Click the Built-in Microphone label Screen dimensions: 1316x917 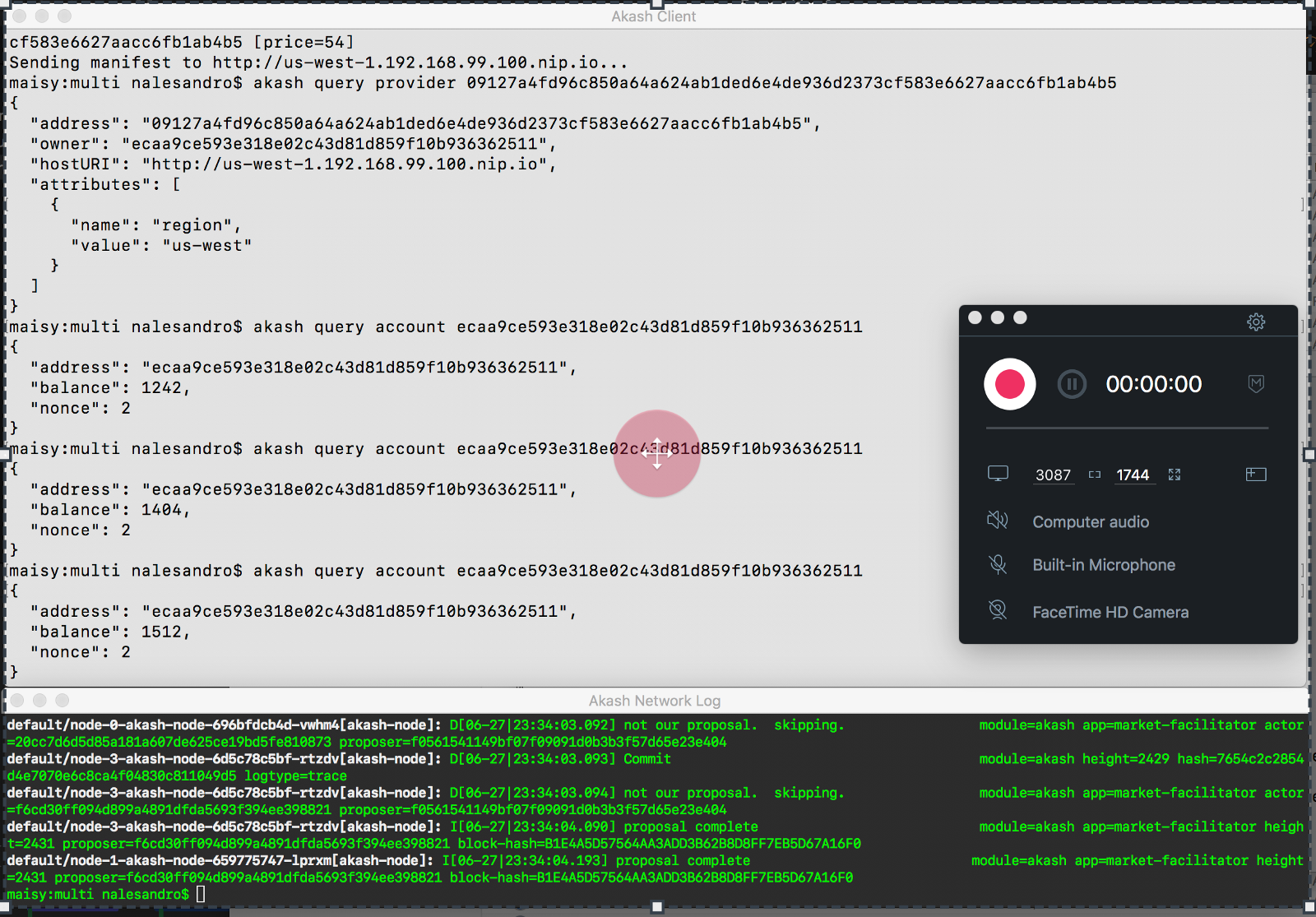[x=1104, y=565]
